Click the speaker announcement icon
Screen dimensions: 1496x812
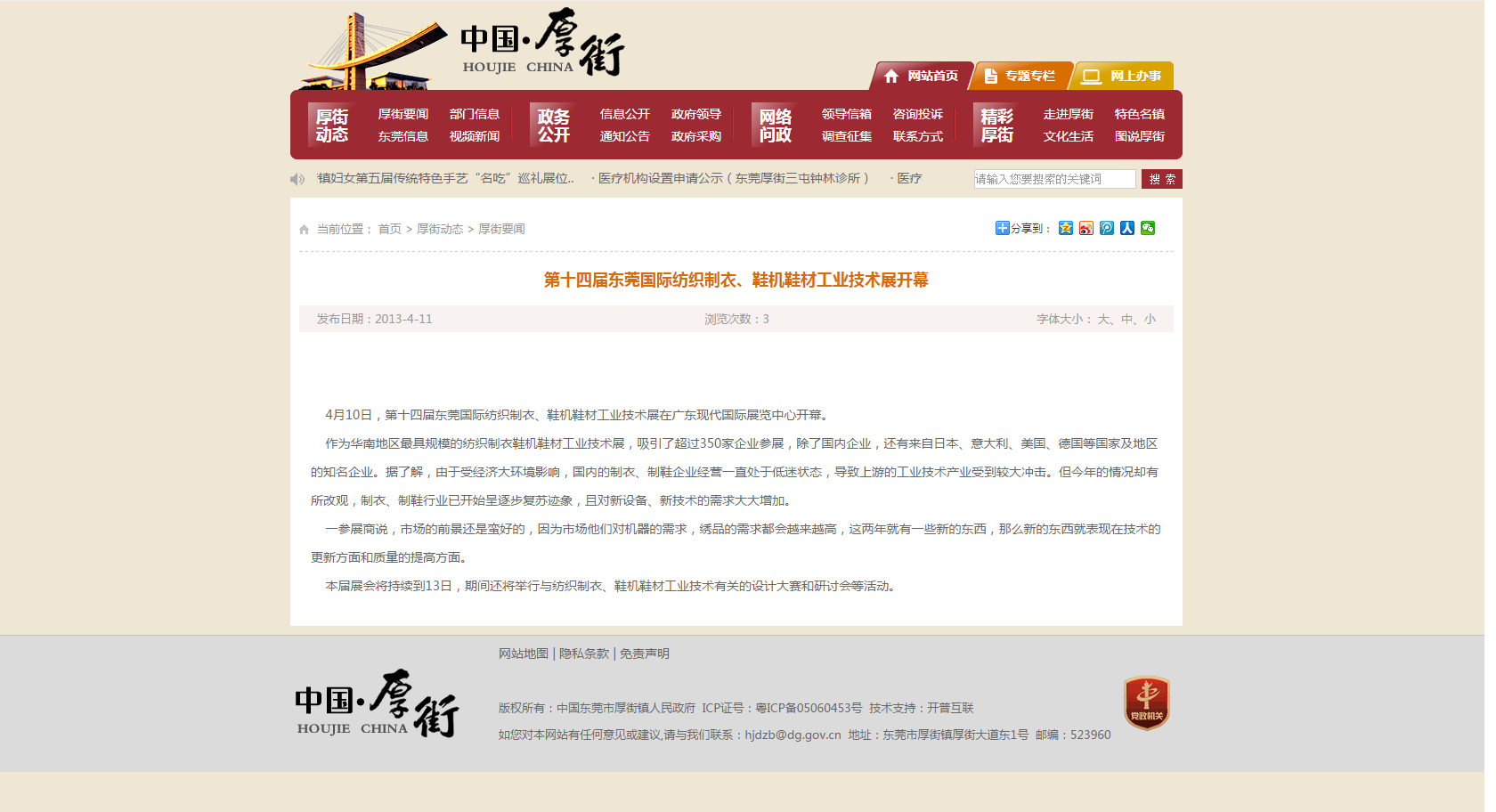pyautogui.click(x=297, y=179)
